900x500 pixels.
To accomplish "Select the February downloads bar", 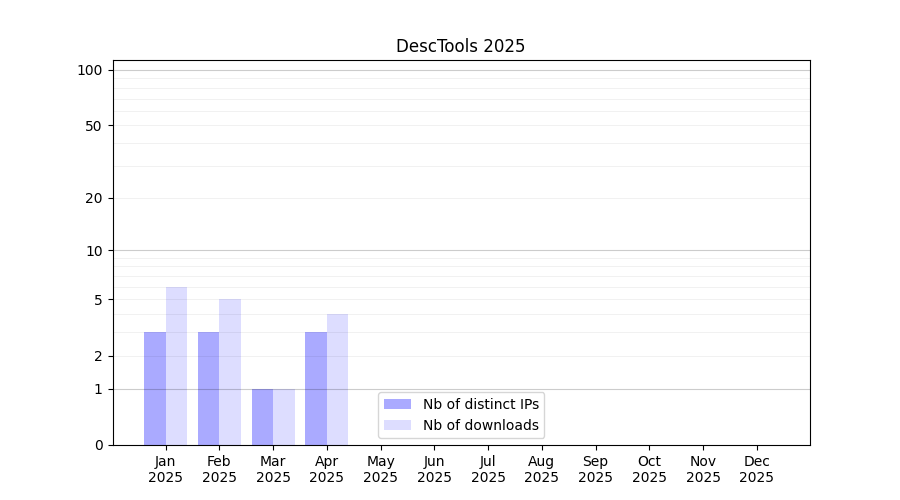I will tap(230, 372).
